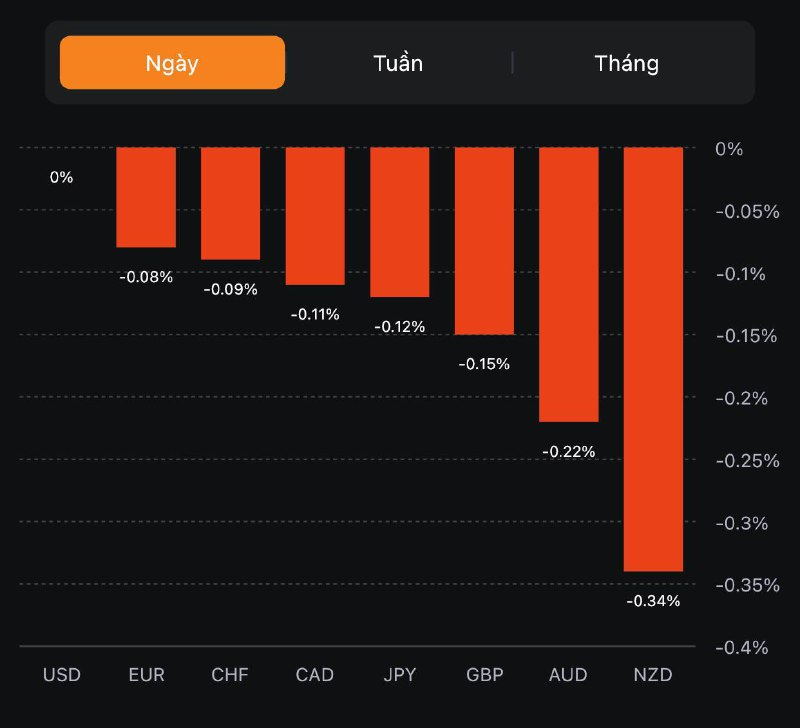Screen dimensions: 800x728
Task: Click the AUD red bar
Action: [x=568, y=285]
